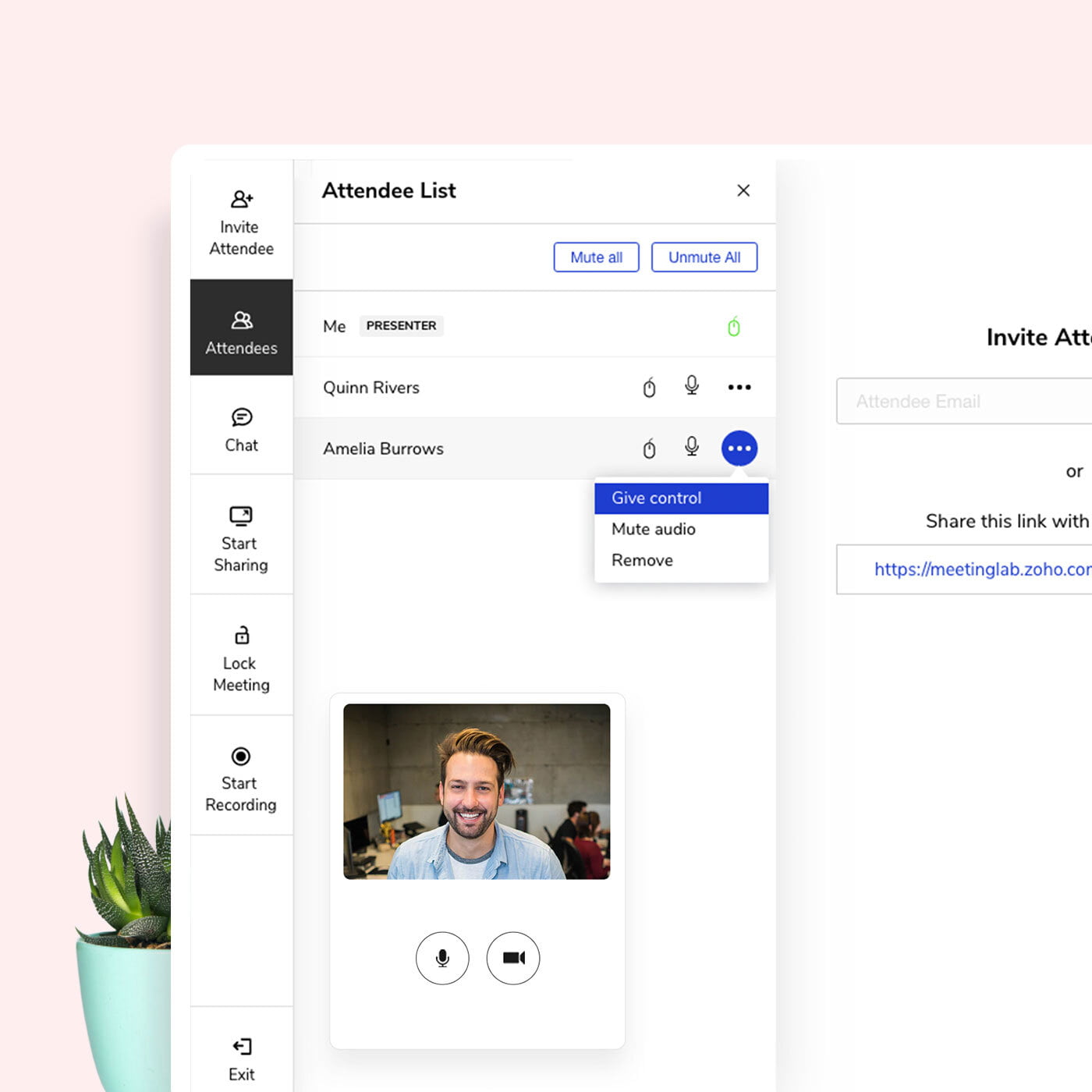Click the Start Sharing screen icon
This screenshot has height=1092, width=1092.
click(x=241, y=516)
